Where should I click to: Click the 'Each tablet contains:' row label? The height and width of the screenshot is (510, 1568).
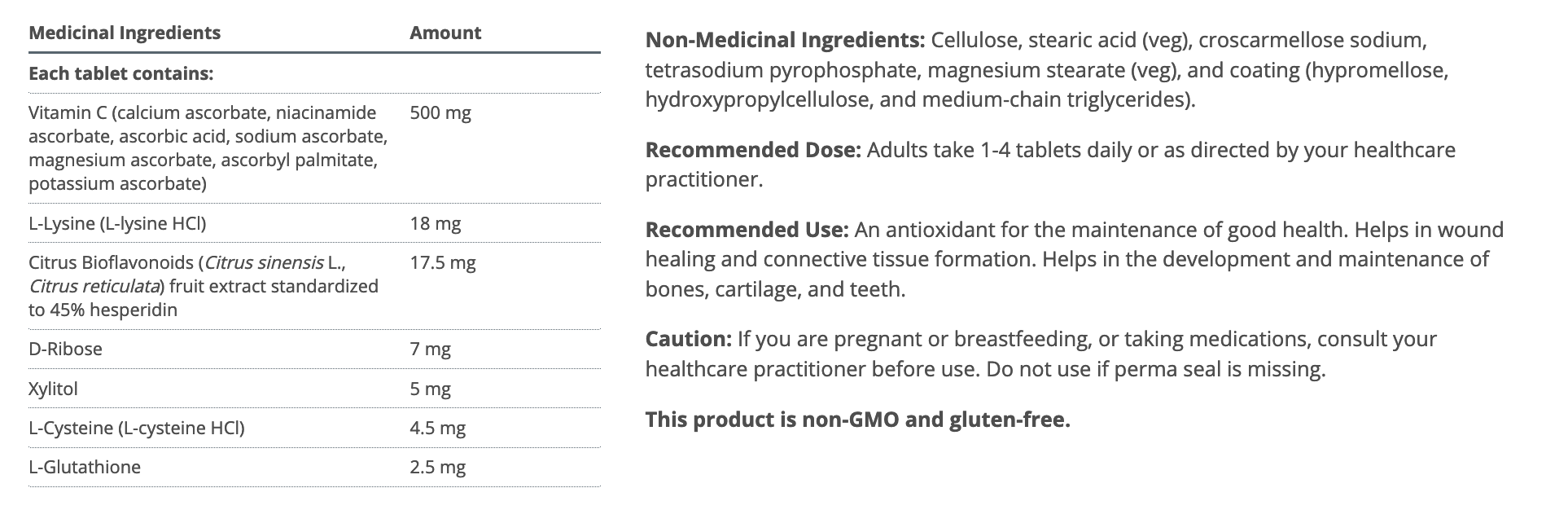[x=120, y=74]
